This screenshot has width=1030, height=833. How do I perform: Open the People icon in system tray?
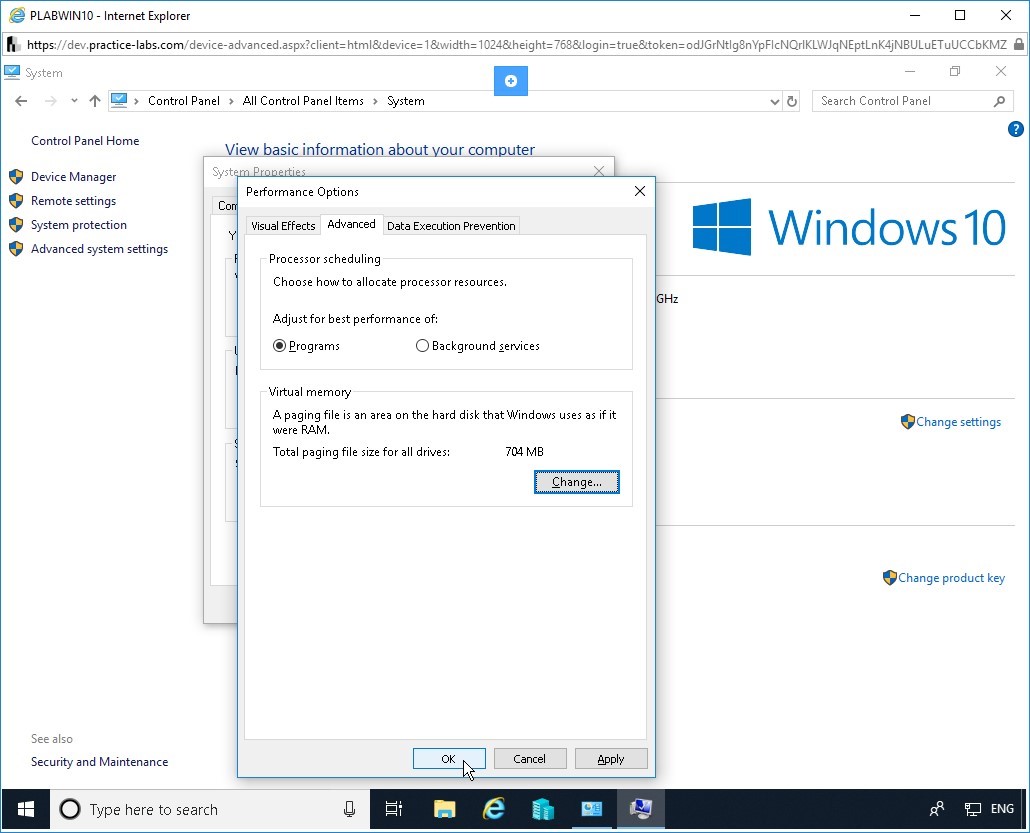937,809
